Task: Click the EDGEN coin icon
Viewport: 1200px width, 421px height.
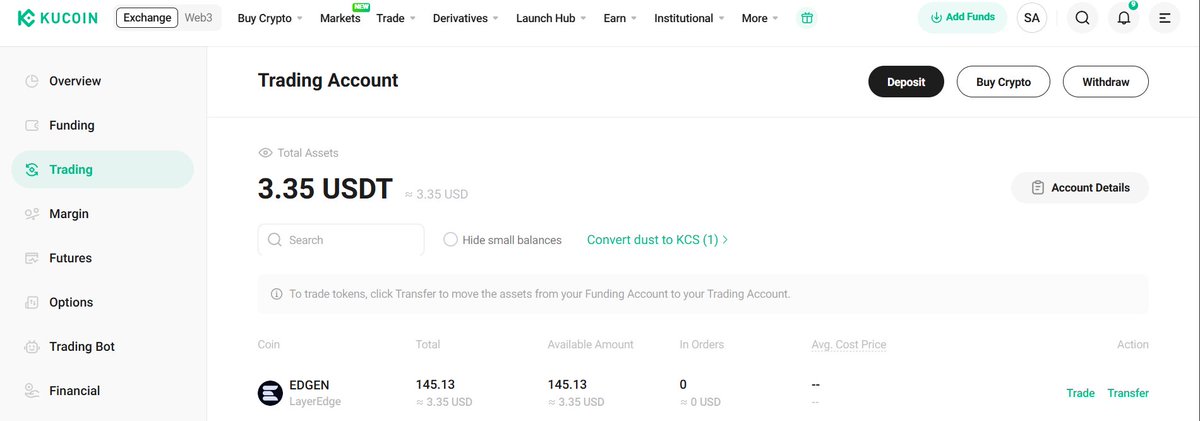Action: [270, 393]
